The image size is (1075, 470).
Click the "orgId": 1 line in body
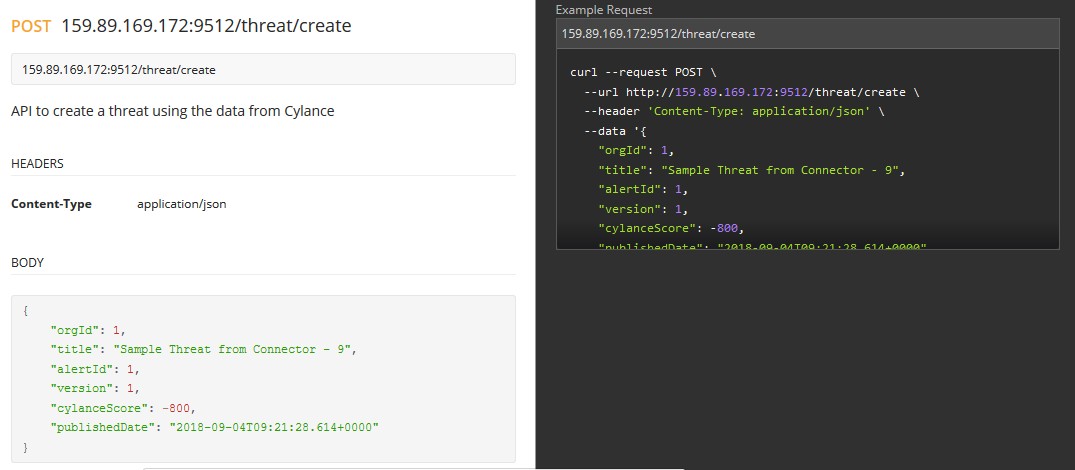point(88,330)
